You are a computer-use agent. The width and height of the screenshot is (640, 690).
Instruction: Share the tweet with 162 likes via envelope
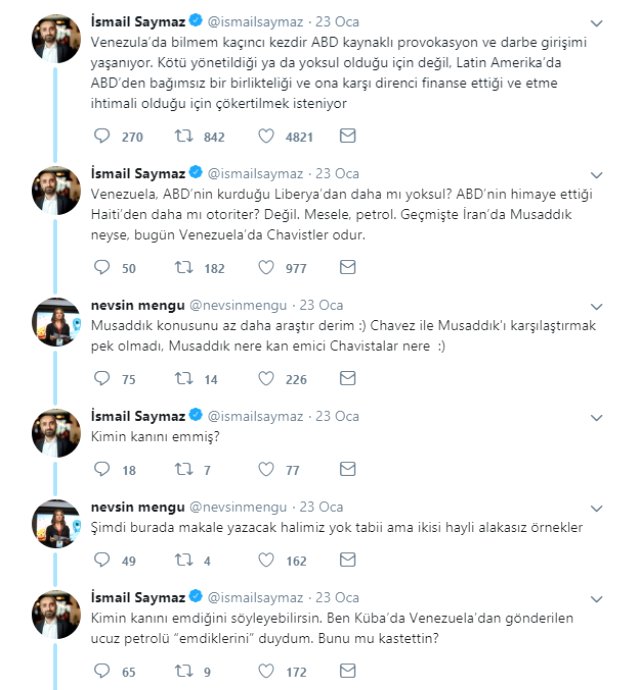tap(347, 561)
